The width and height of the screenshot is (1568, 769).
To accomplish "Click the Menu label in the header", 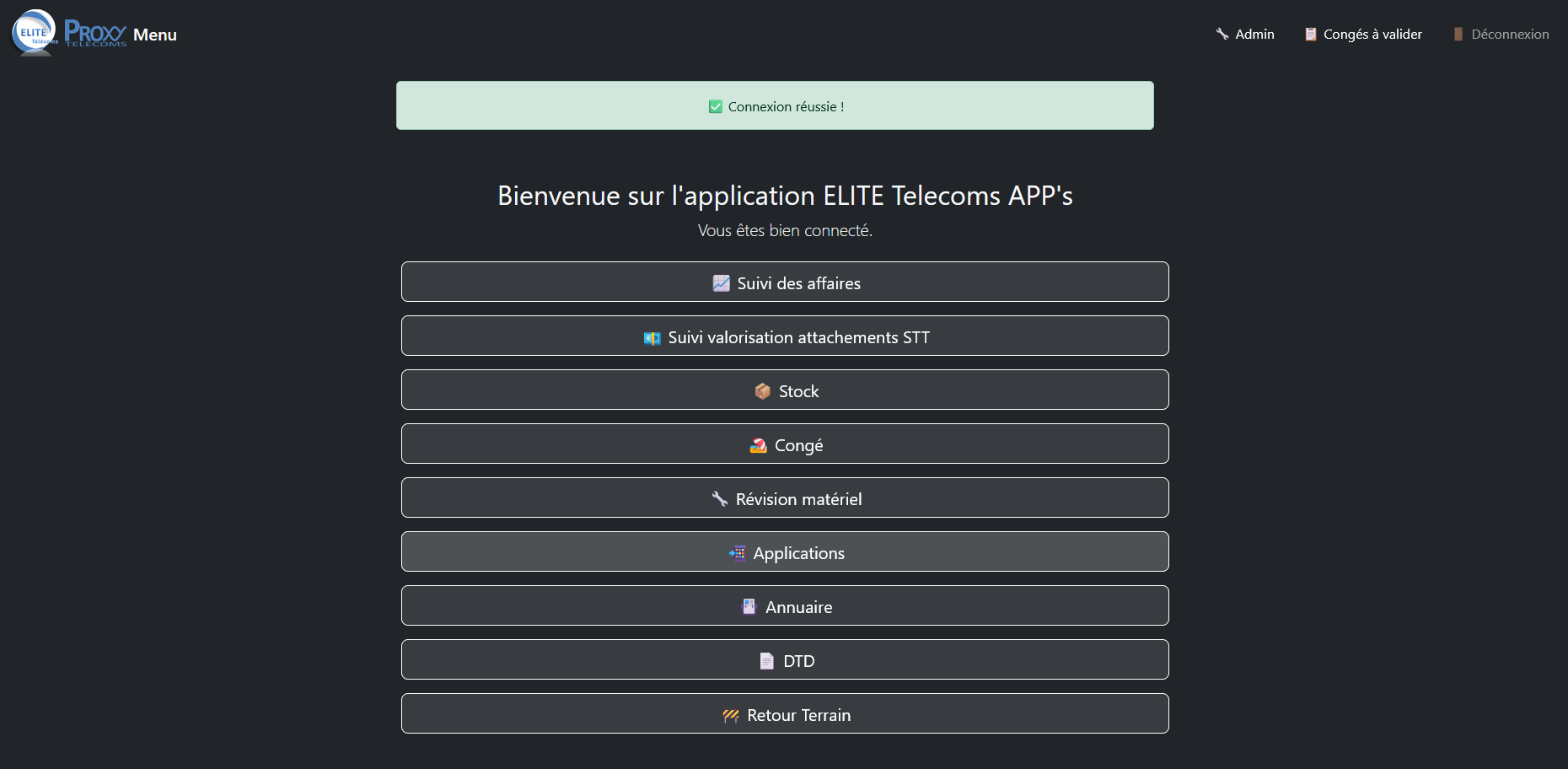I will pos(155,35).
